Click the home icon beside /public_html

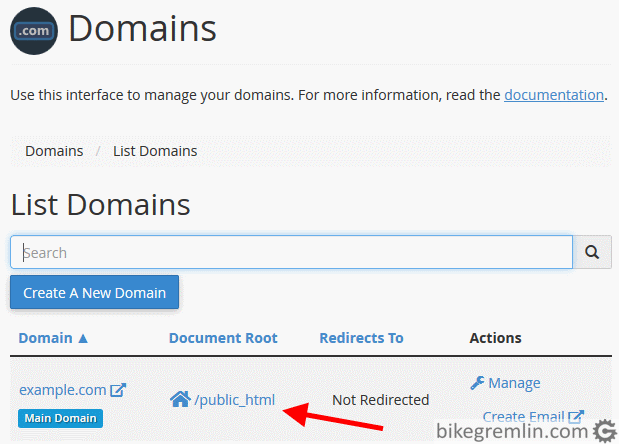click(180, 399)
